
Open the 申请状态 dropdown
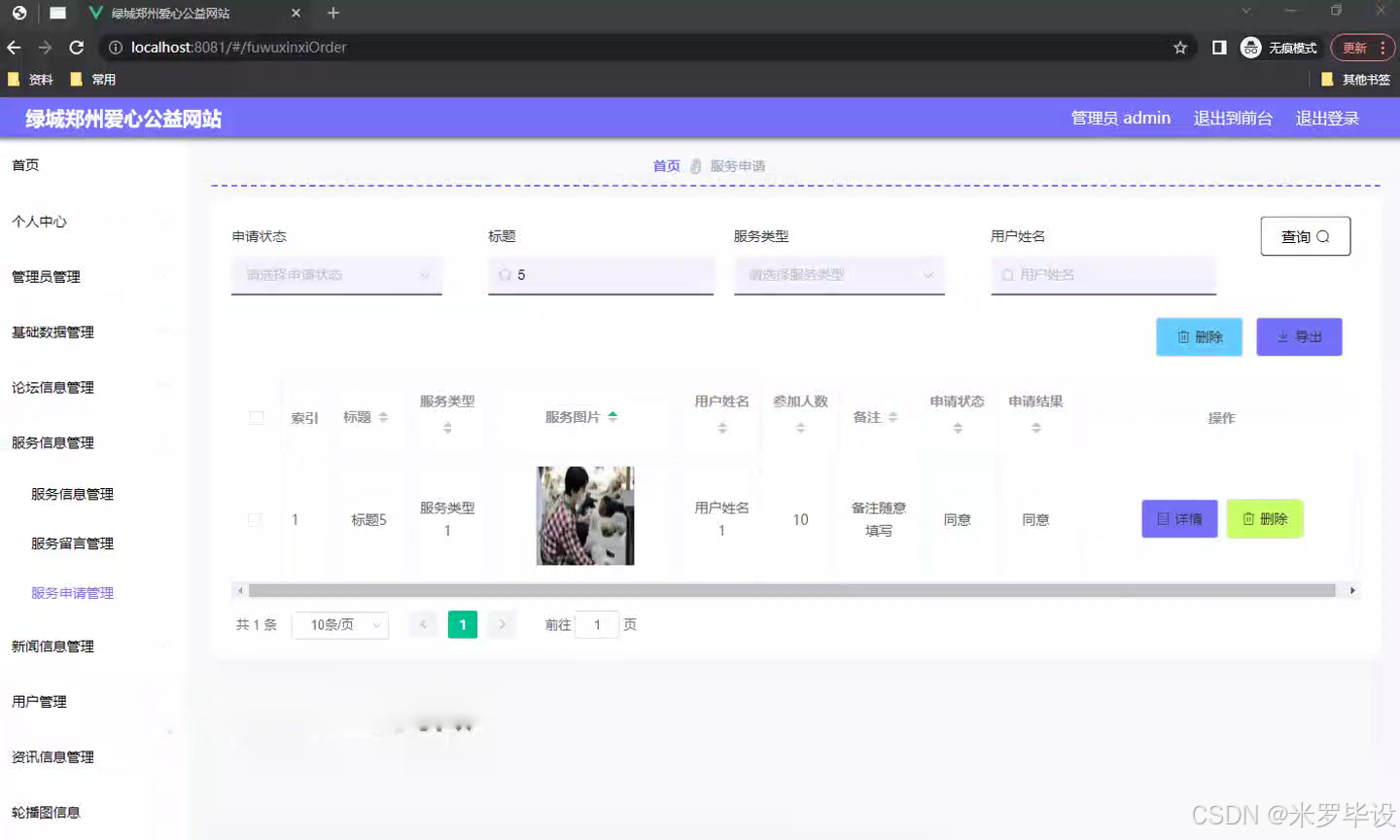click(x=336, y=275)
